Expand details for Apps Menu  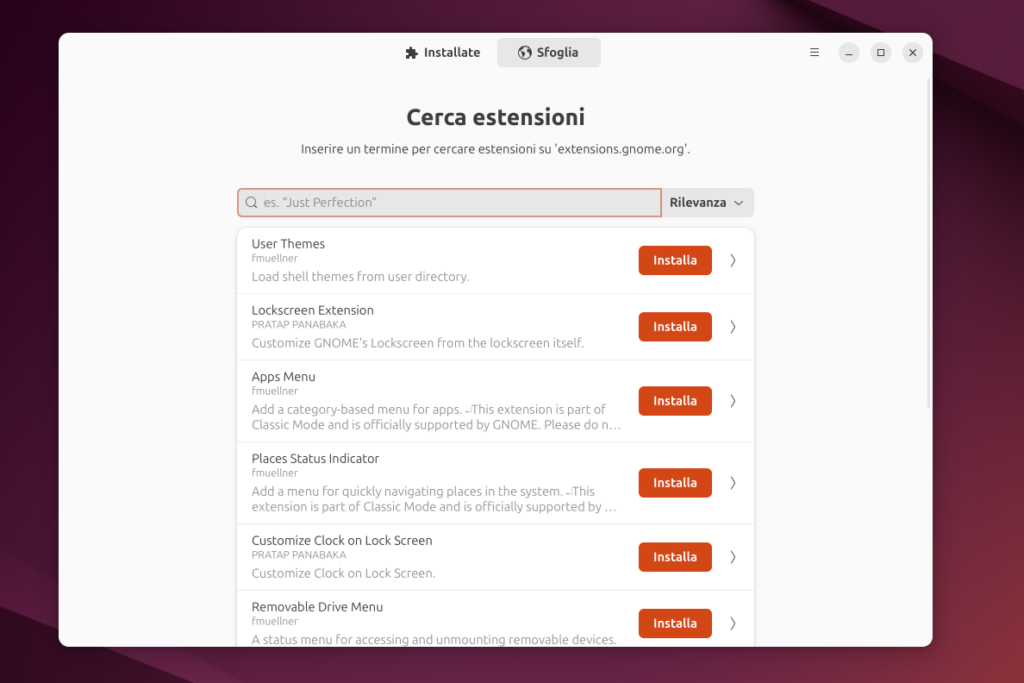click(733, 401)
